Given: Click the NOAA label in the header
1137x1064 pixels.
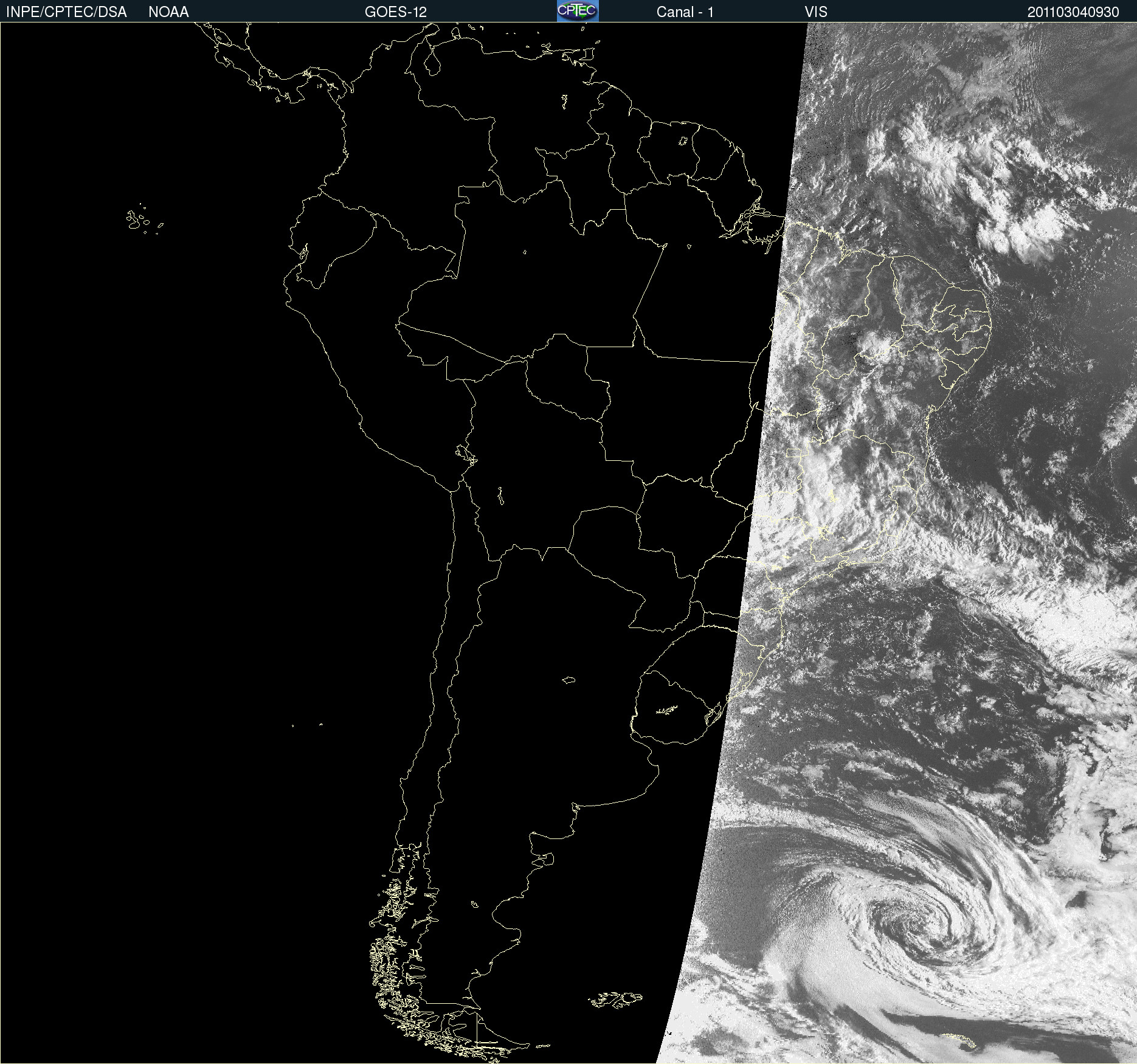Looking at the screenshot, I should pos(168,12).
